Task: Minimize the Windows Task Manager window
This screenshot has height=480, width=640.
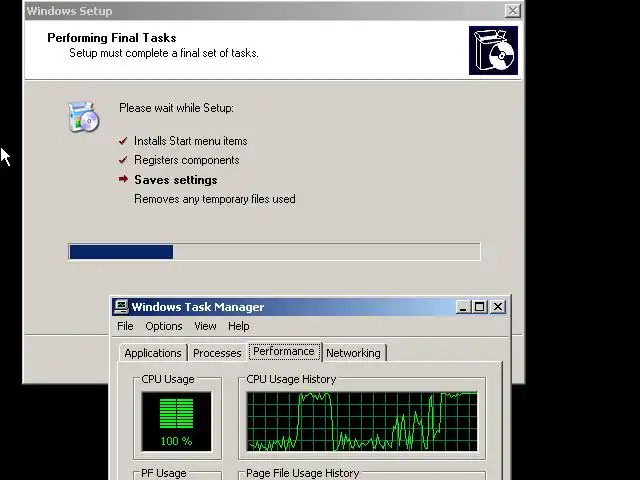Action: pyautogui.click(x=463, y=307)
